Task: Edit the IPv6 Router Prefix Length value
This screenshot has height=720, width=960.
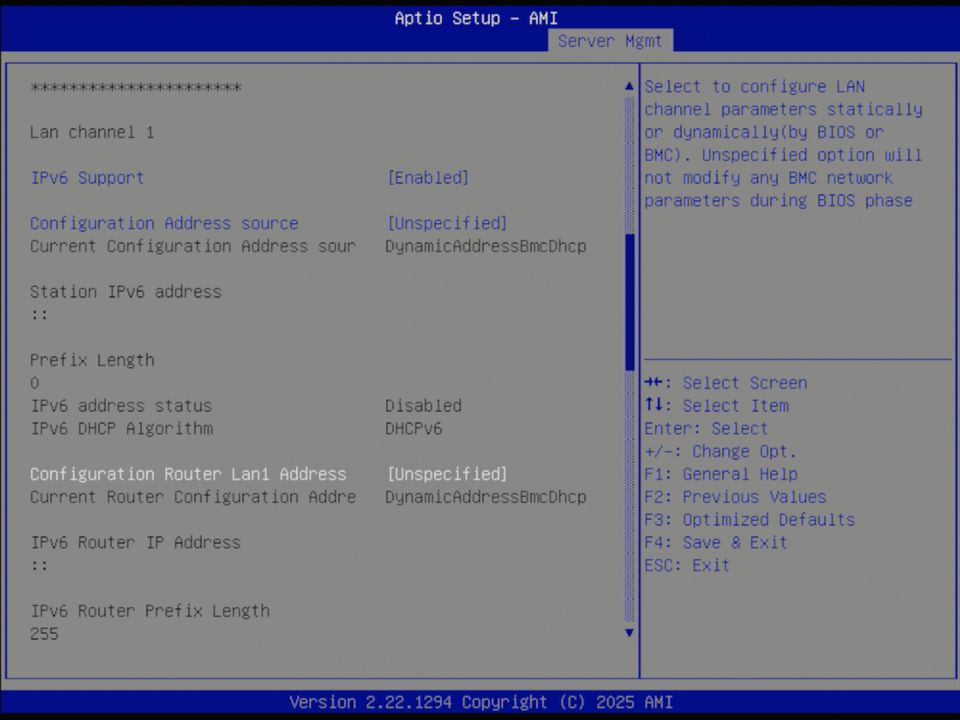Action: 150,610
